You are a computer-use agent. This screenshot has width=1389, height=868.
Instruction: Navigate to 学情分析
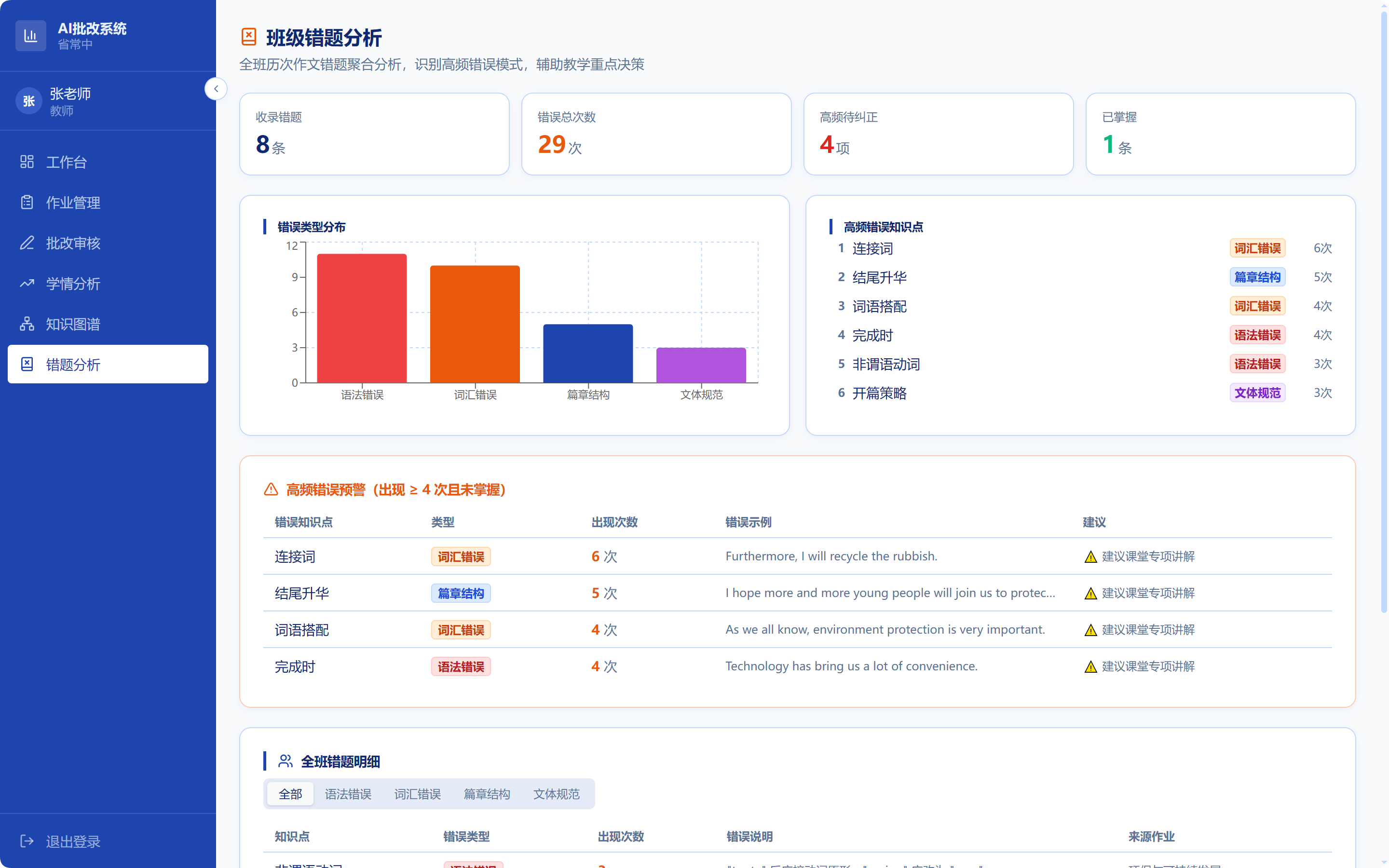coord(108,283)
